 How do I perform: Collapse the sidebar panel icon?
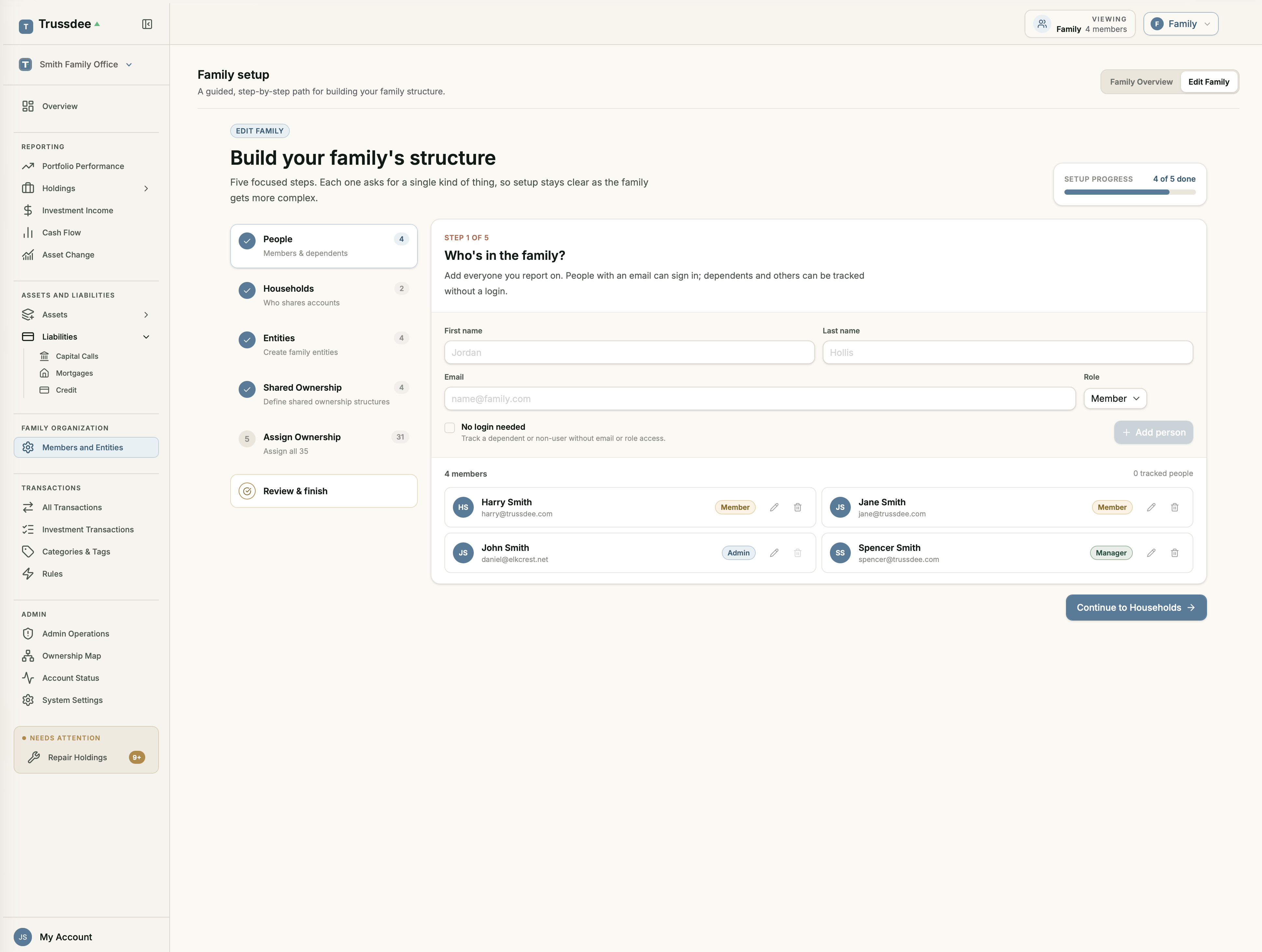[147, 24]
